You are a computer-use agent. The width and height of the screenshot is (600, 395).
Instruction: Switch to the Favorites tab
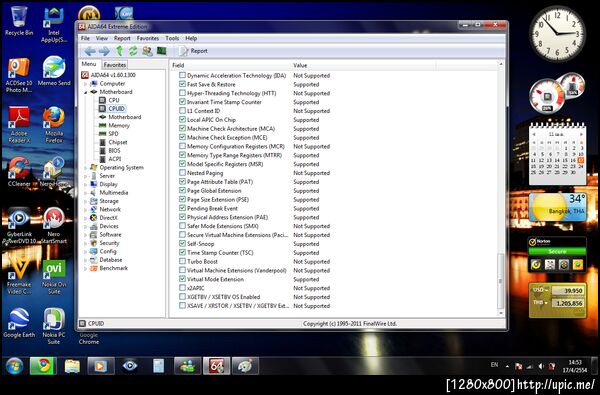(x=115, y=65)
